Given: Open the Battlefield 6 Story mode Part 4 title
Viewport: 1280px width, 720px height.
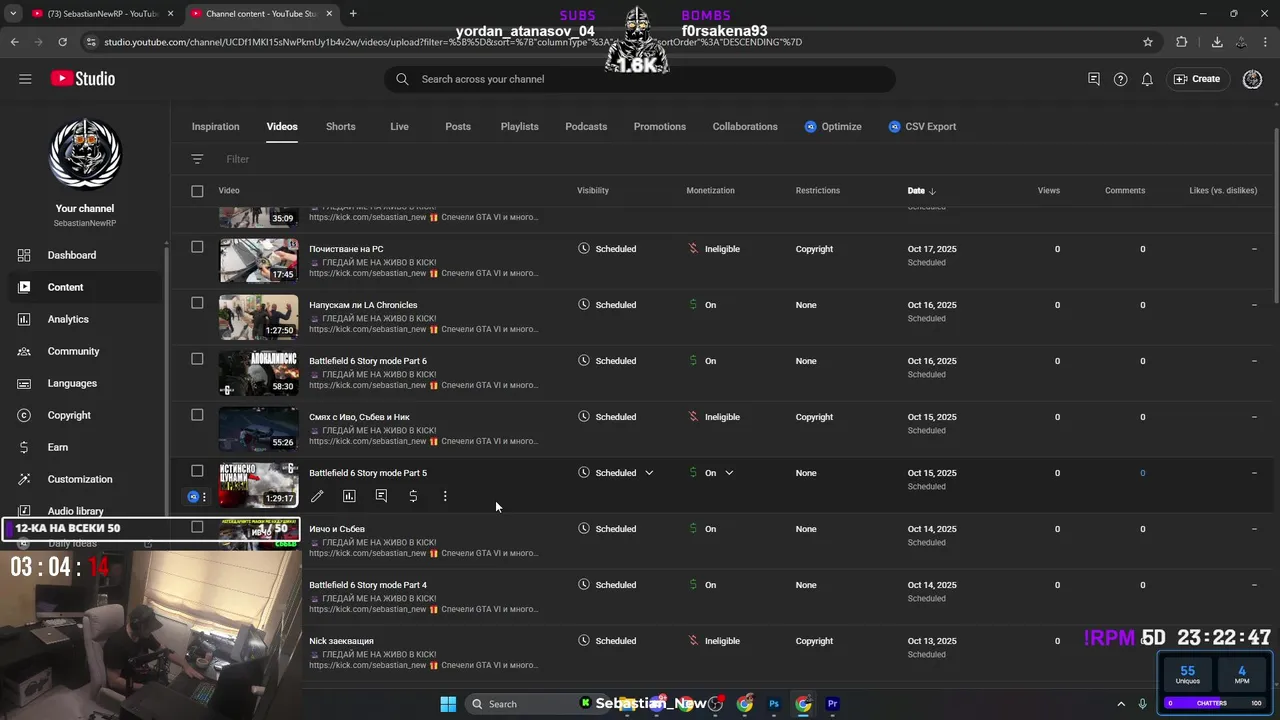Looking at the screenshot, I should [x=368, y=585].
